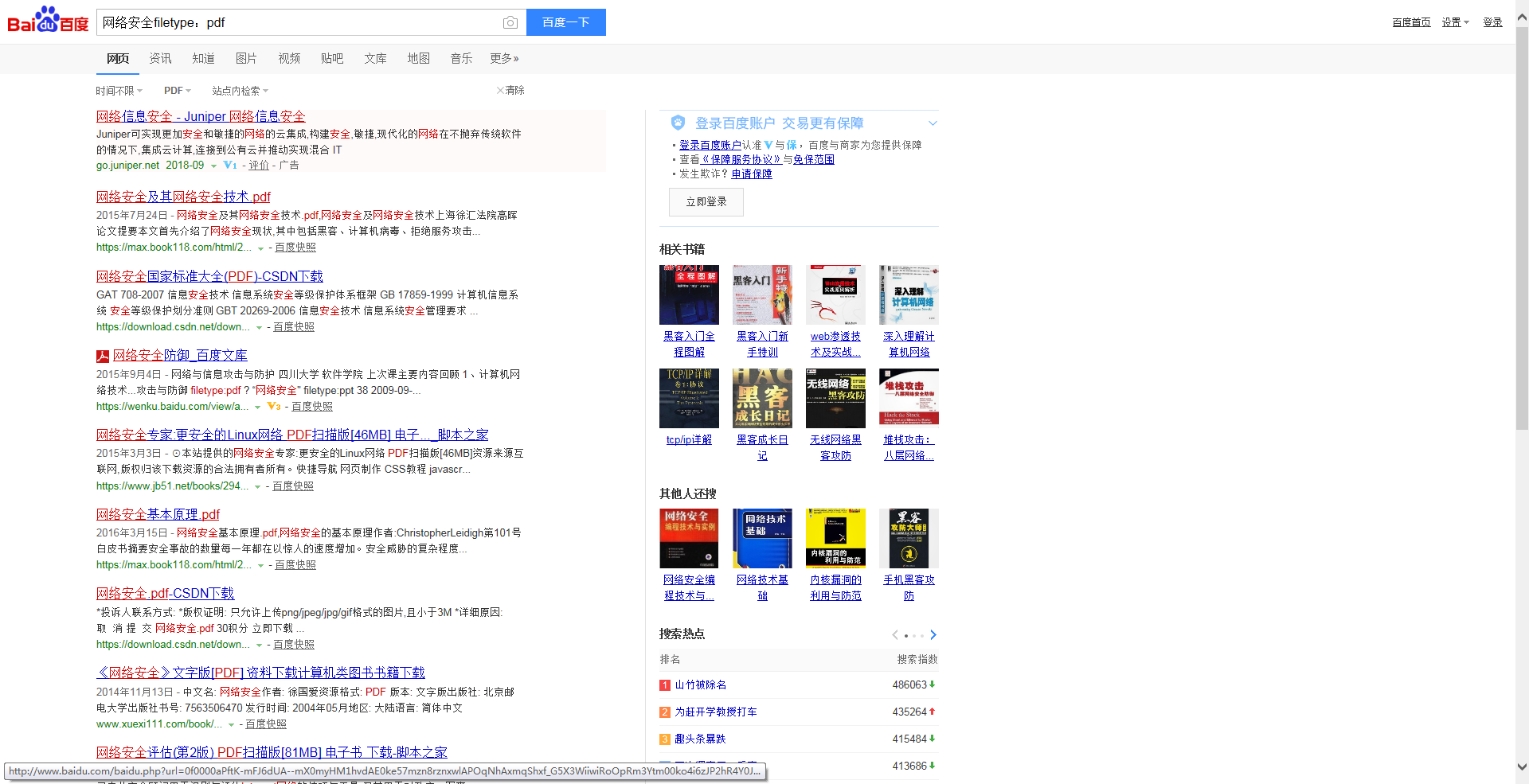Image resolution: width=1529 pixels, height=784 pixels.
Task: Click the web渗透技术及实战 book cover
Action: tap(835, 294)
